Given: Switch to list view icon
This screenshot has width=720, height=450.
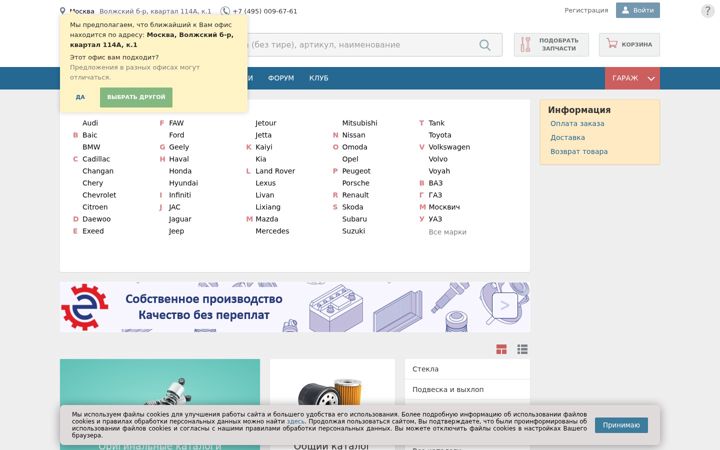Looking at the screenshot, I should [x=522, y=349].
